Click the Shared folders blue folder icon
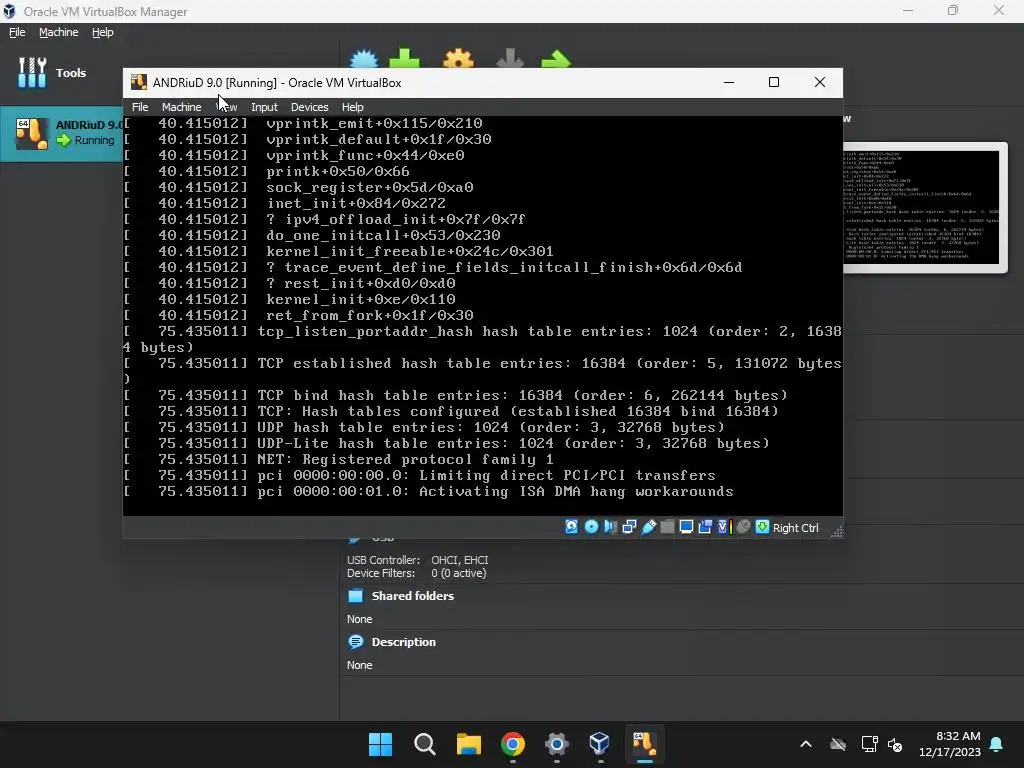 click(356, 596)
